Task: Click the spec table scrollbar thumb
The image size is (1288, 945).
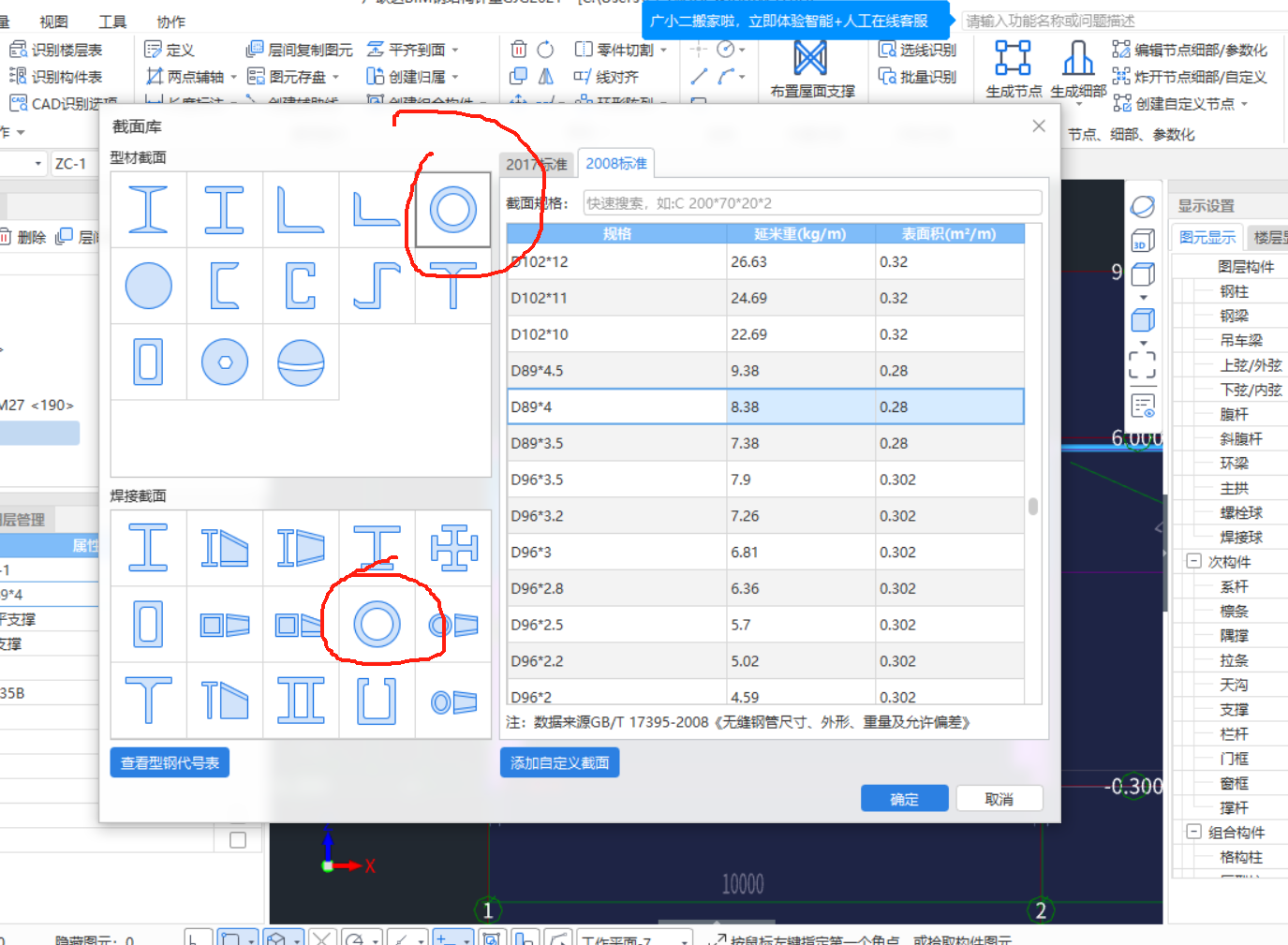Action: (x=1032, y=506)
